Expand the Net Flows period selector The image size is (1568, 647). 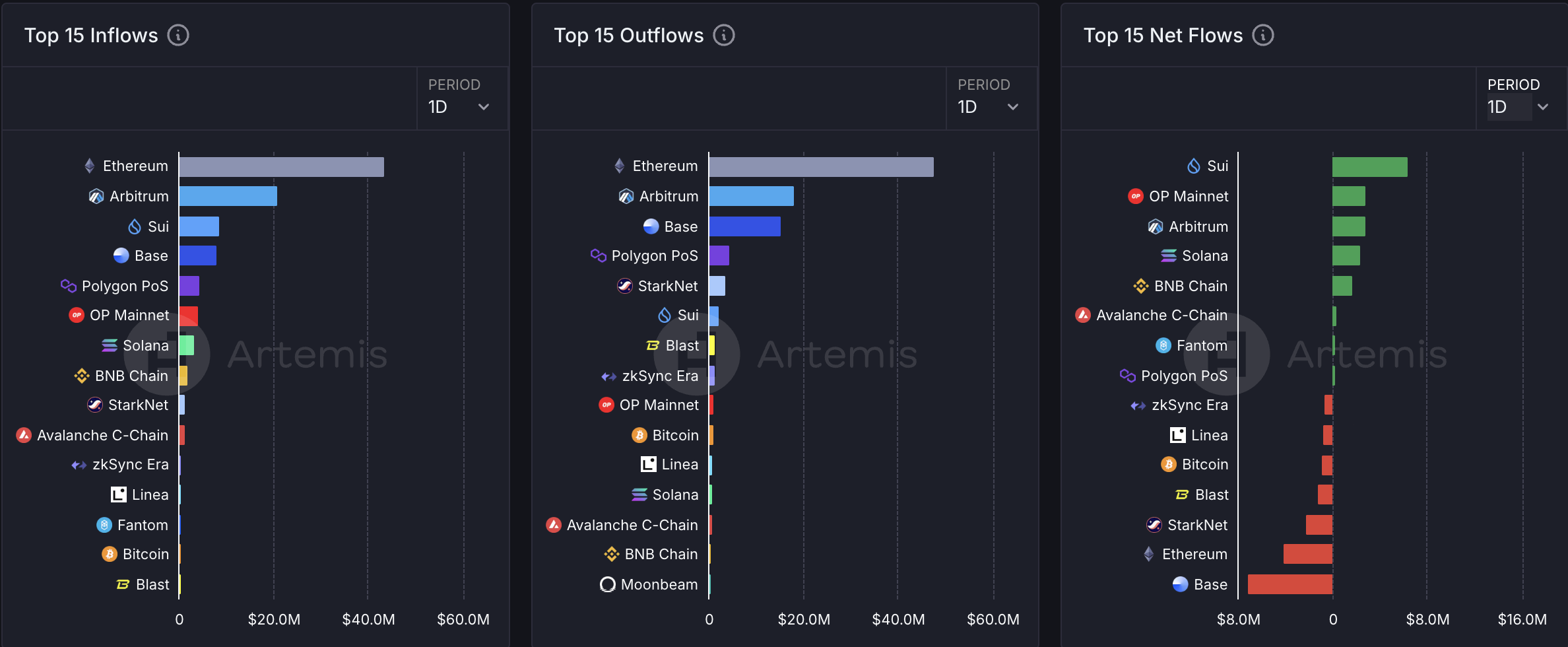pos(1518,106)
